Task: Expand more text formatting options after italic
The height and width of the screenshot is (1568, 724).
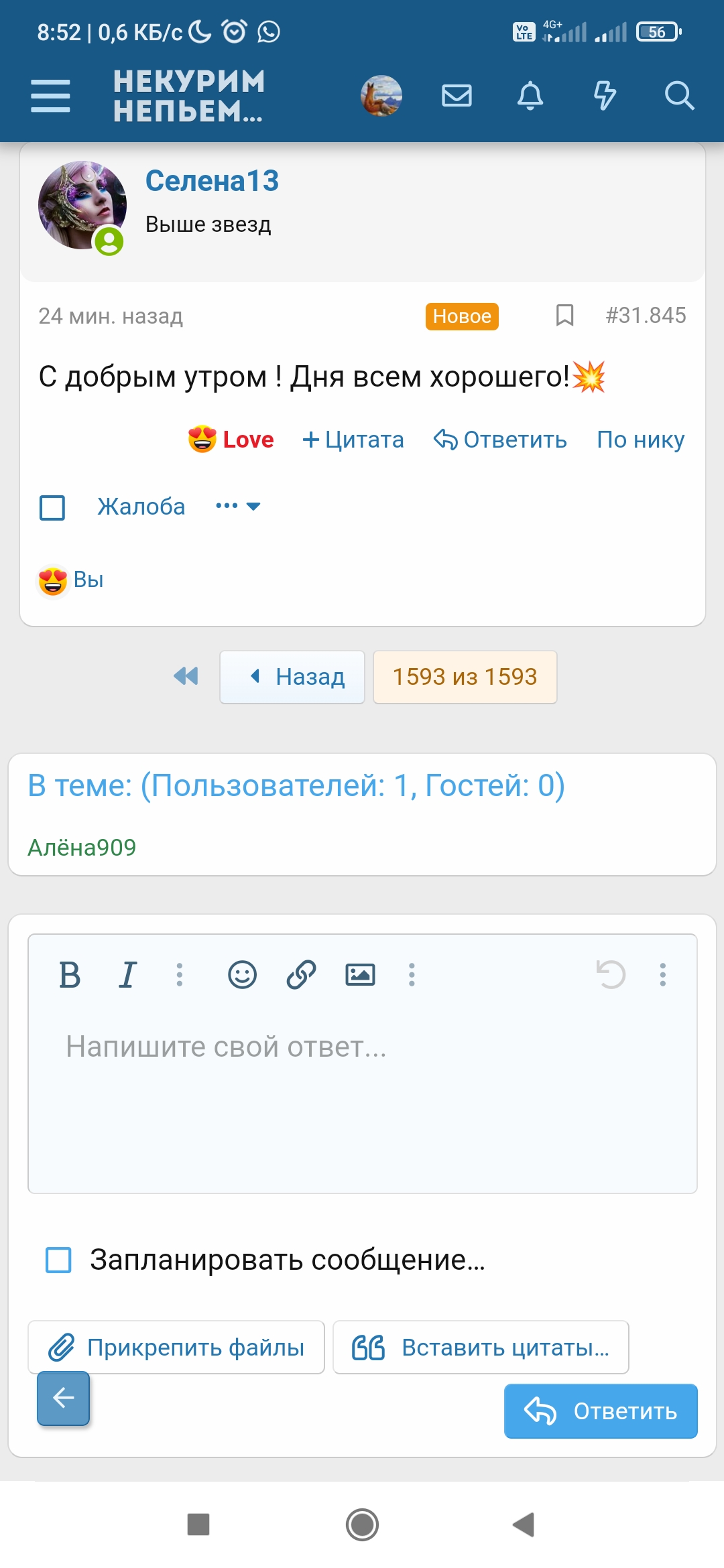Action: 179,974
